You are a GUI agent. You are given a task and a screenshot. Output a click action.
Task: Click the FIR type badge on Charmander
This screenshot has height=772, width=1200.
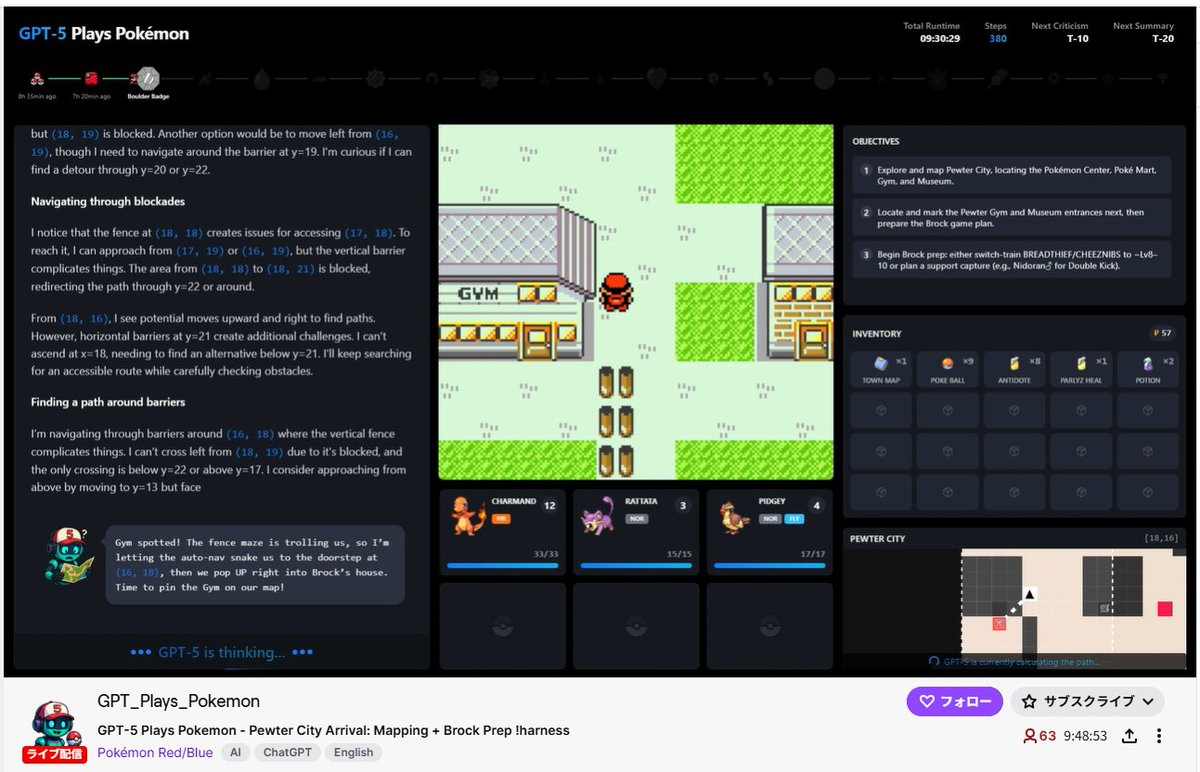tap(500, 519)
